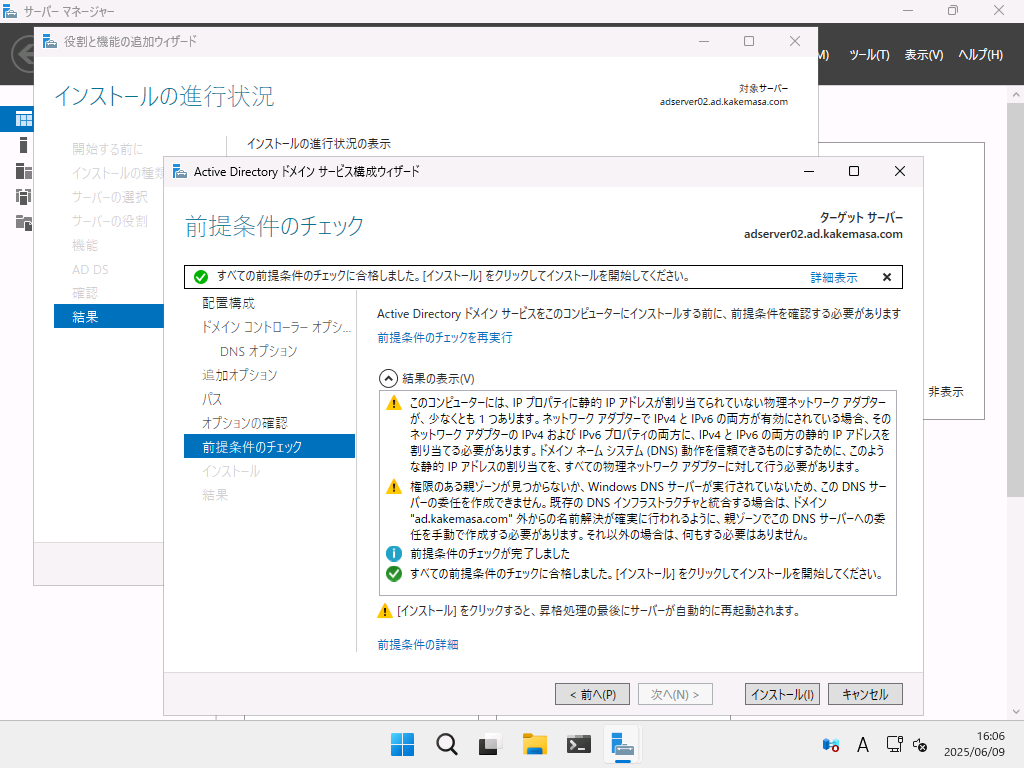
Task: Click the IME input mode indicator A
Action: click(x=863, y=745)
